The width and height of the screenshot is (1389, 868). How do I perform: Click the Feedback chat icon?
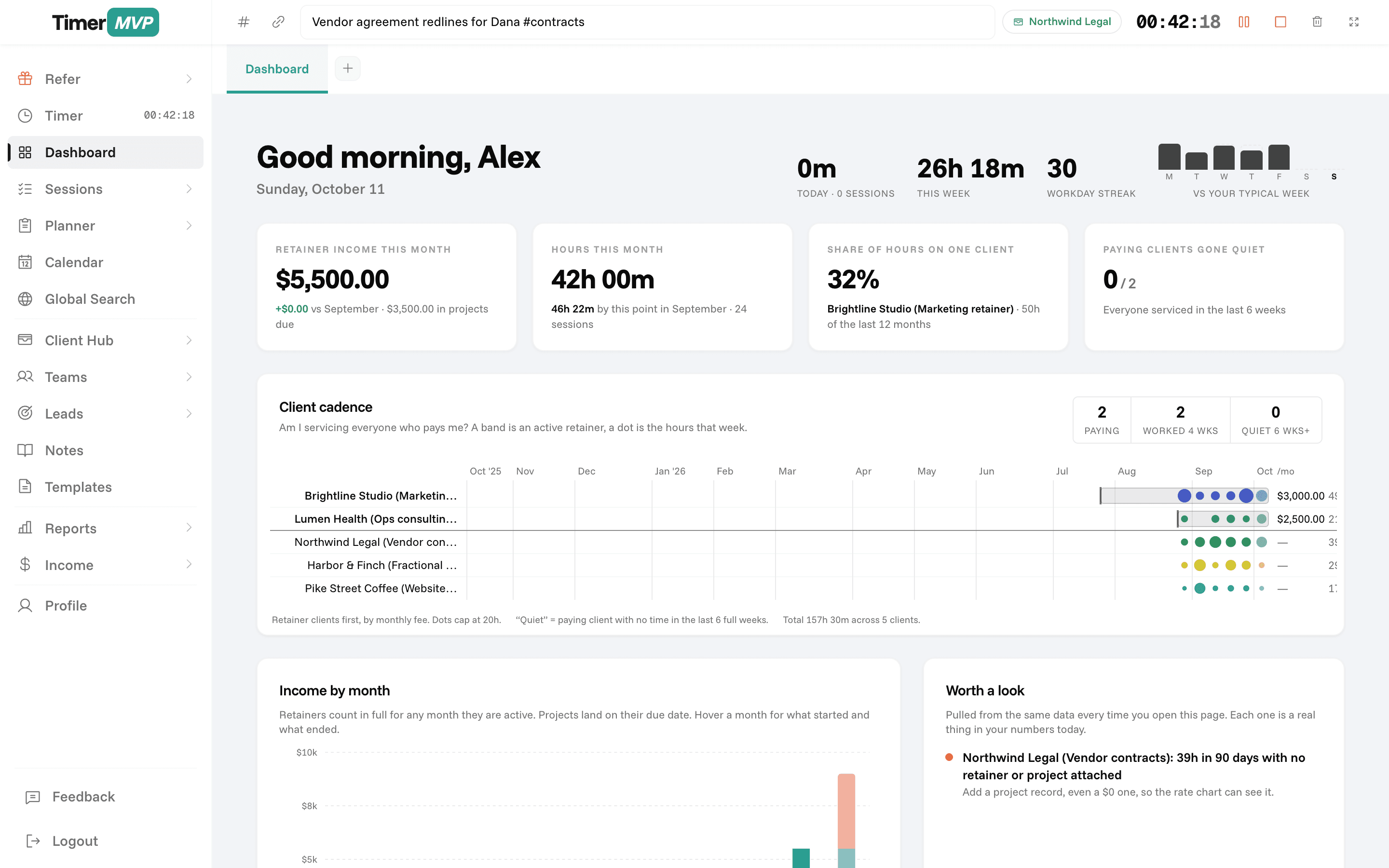(33, 797)
